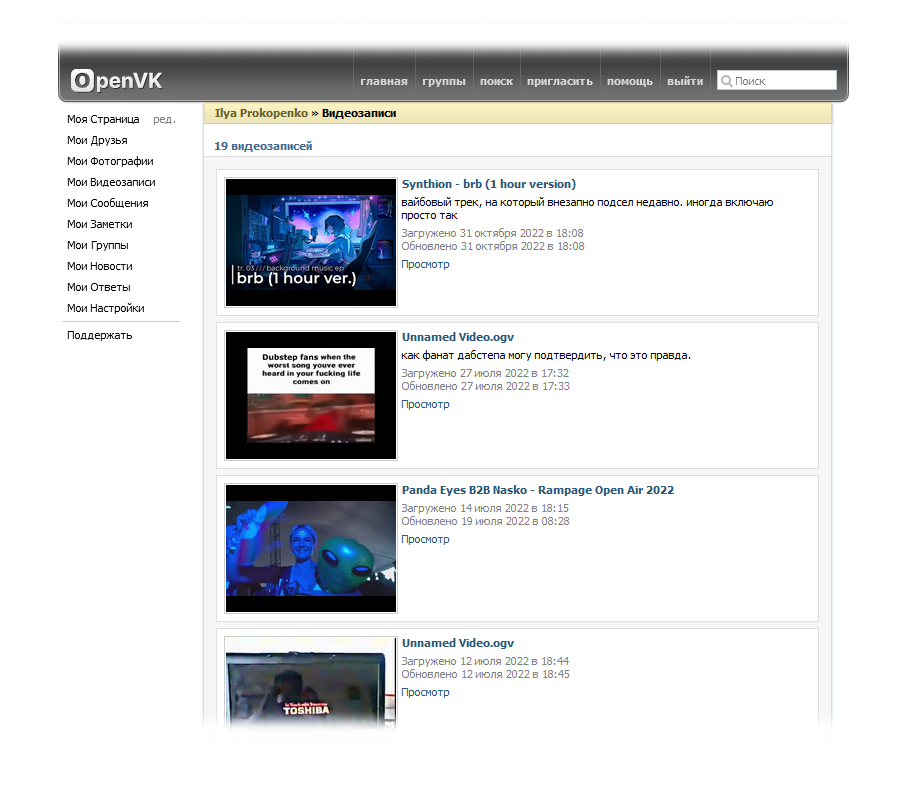Click the пригласить header link
This screenshot has width=910, height=800.
tap(560, 82)
